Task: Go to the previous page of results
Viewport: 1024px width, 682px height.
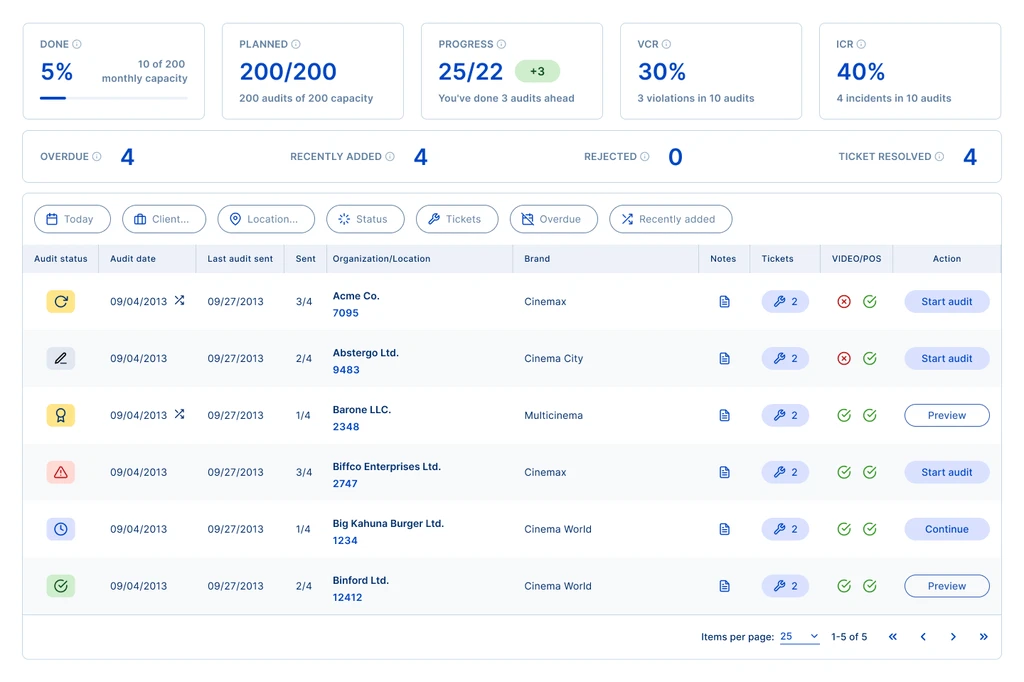Action: click(923, 636)
